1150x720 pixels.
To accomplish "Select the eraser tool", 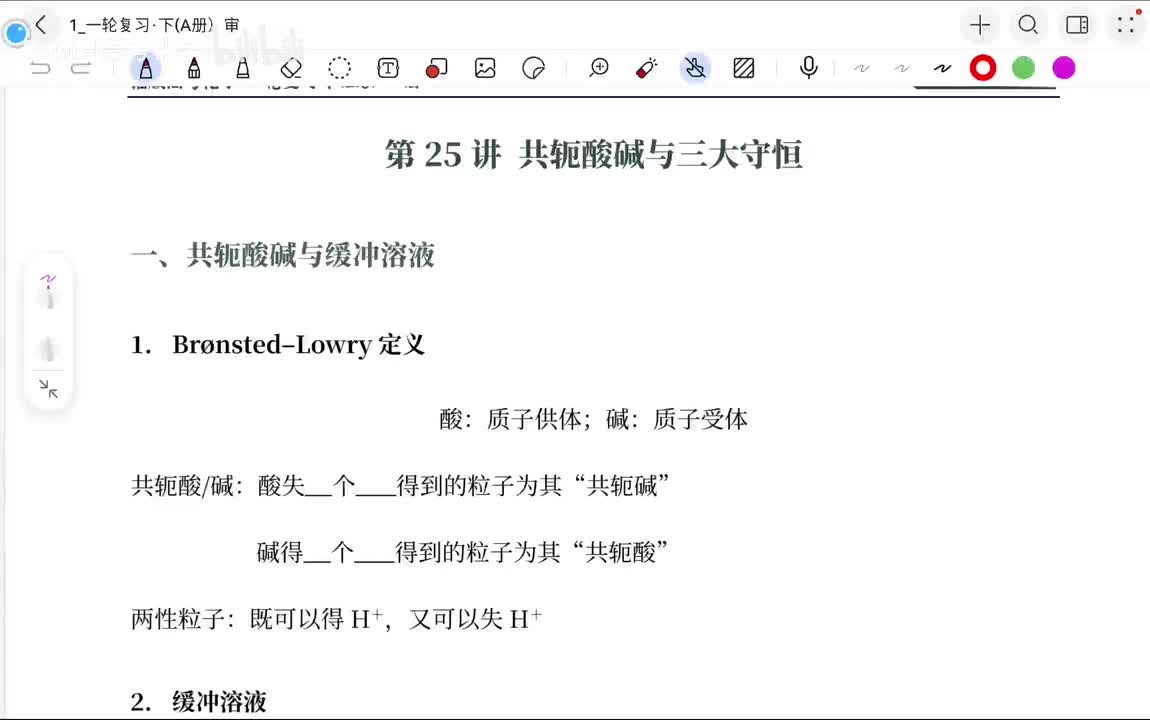I will point(291,68).
